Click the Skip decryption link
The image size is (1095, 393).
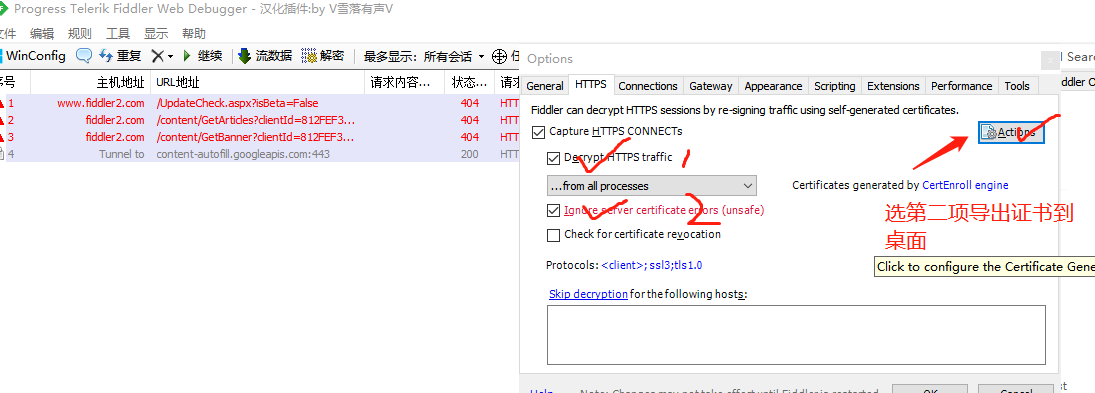pyautogui.click(x=588, y=294)
